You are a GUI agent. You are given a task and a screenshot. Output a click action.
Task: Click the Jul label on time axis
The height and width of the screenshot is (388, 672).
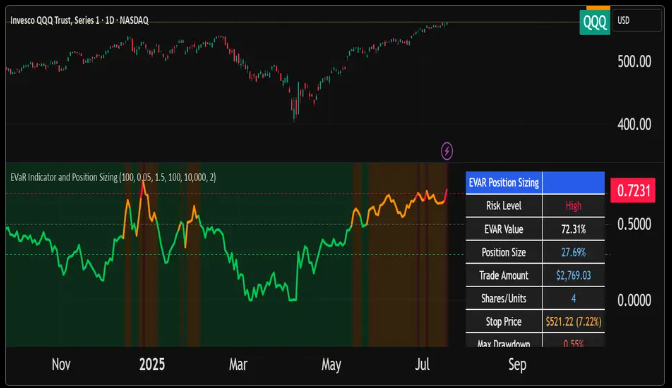click(422, 364)
